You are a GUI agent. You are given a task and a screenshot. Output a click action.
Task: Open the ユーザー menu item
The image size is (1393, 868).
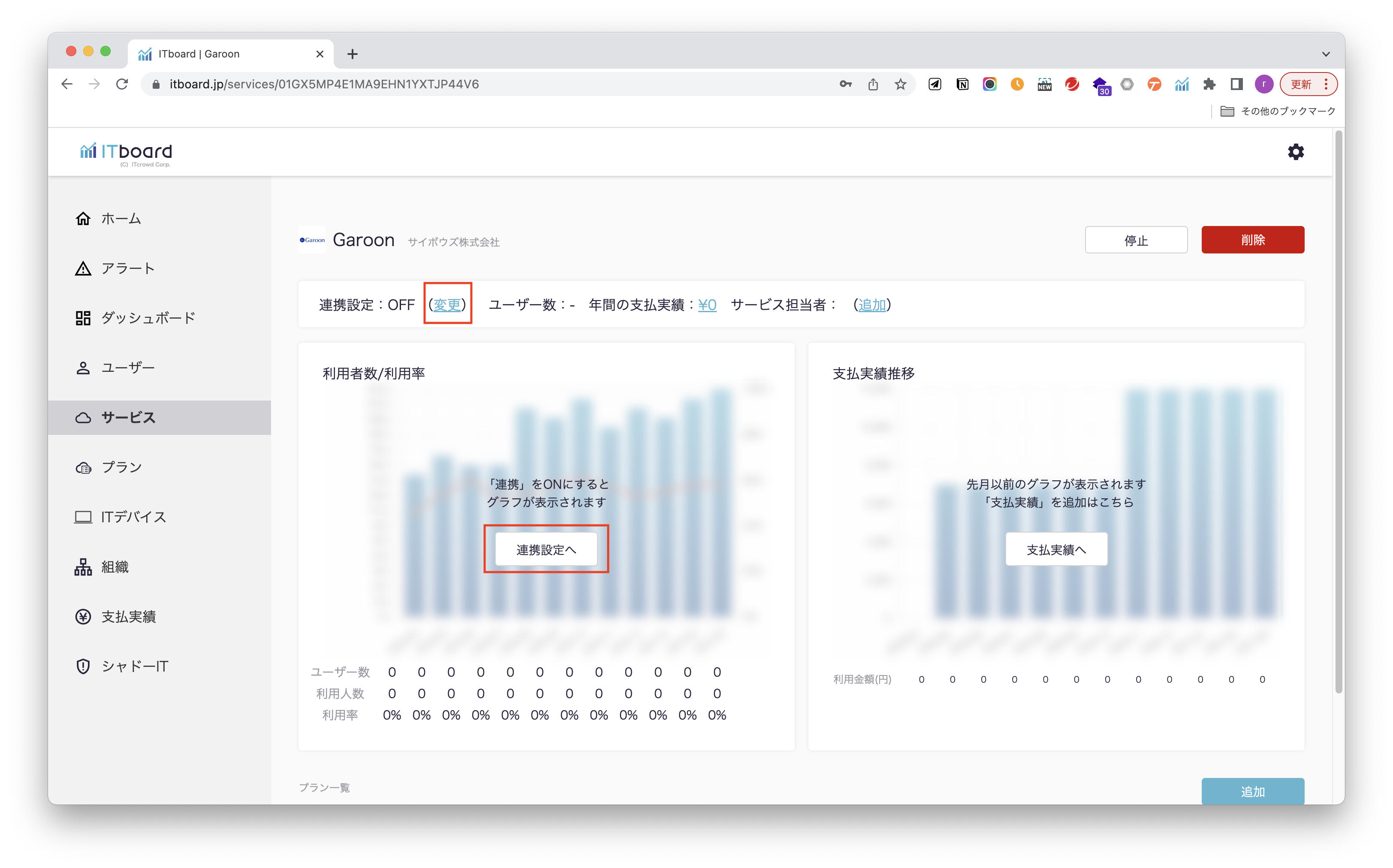pos(128,368)
